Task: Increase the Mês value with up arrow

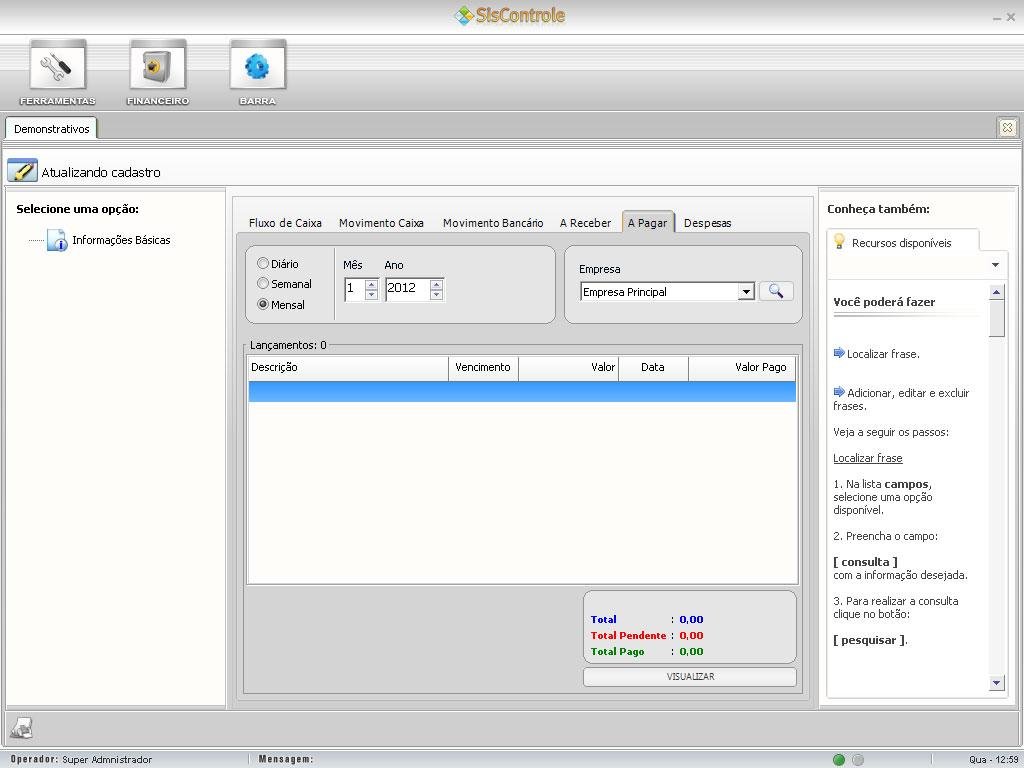Action: [x=371, y=285]
